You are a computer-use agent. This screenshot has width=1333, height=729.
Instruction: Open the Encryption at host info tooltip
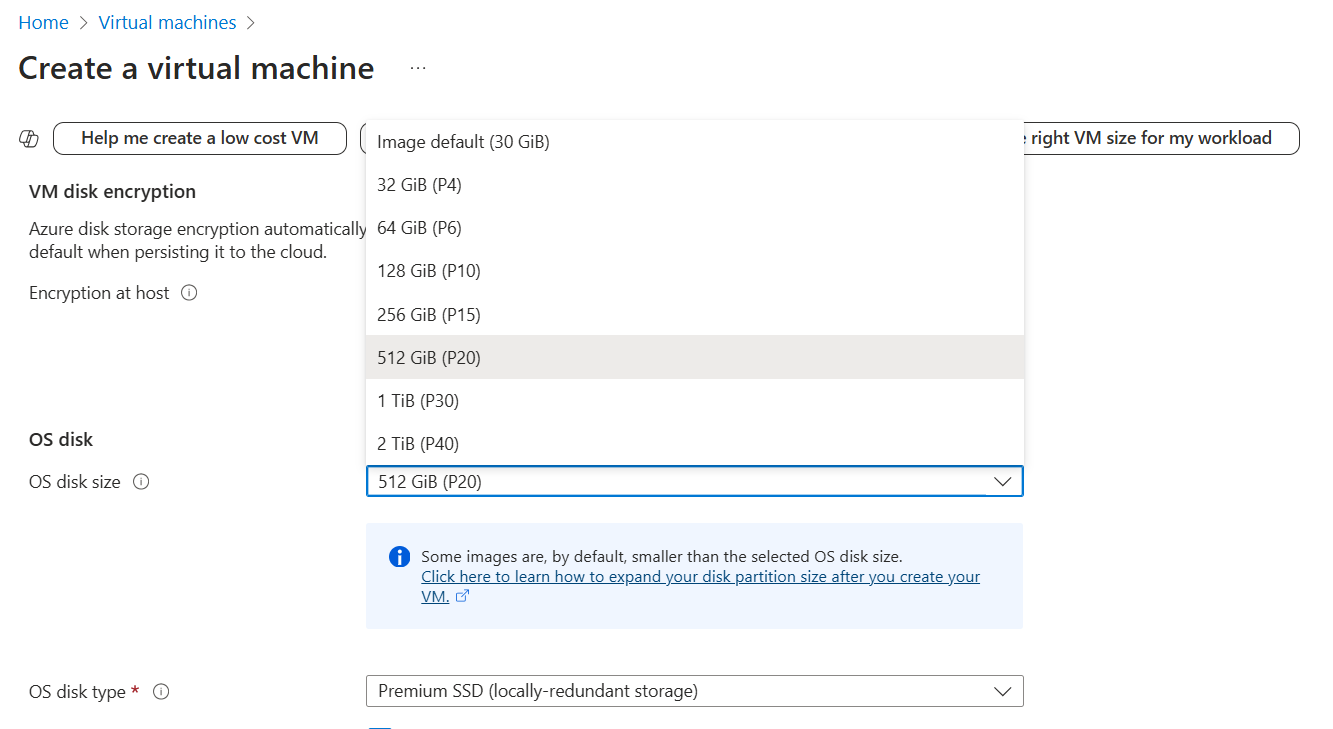[187, 292]
